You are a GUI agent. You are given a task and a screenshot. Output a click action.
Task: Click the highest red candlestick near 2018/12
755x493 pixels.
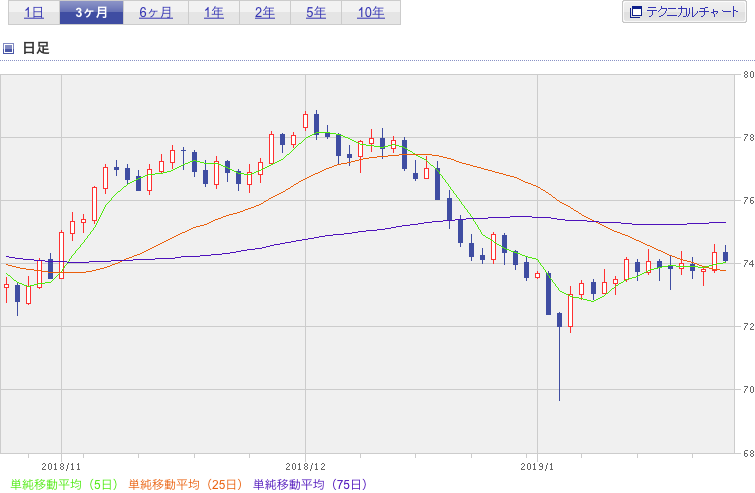click(305, 121)
